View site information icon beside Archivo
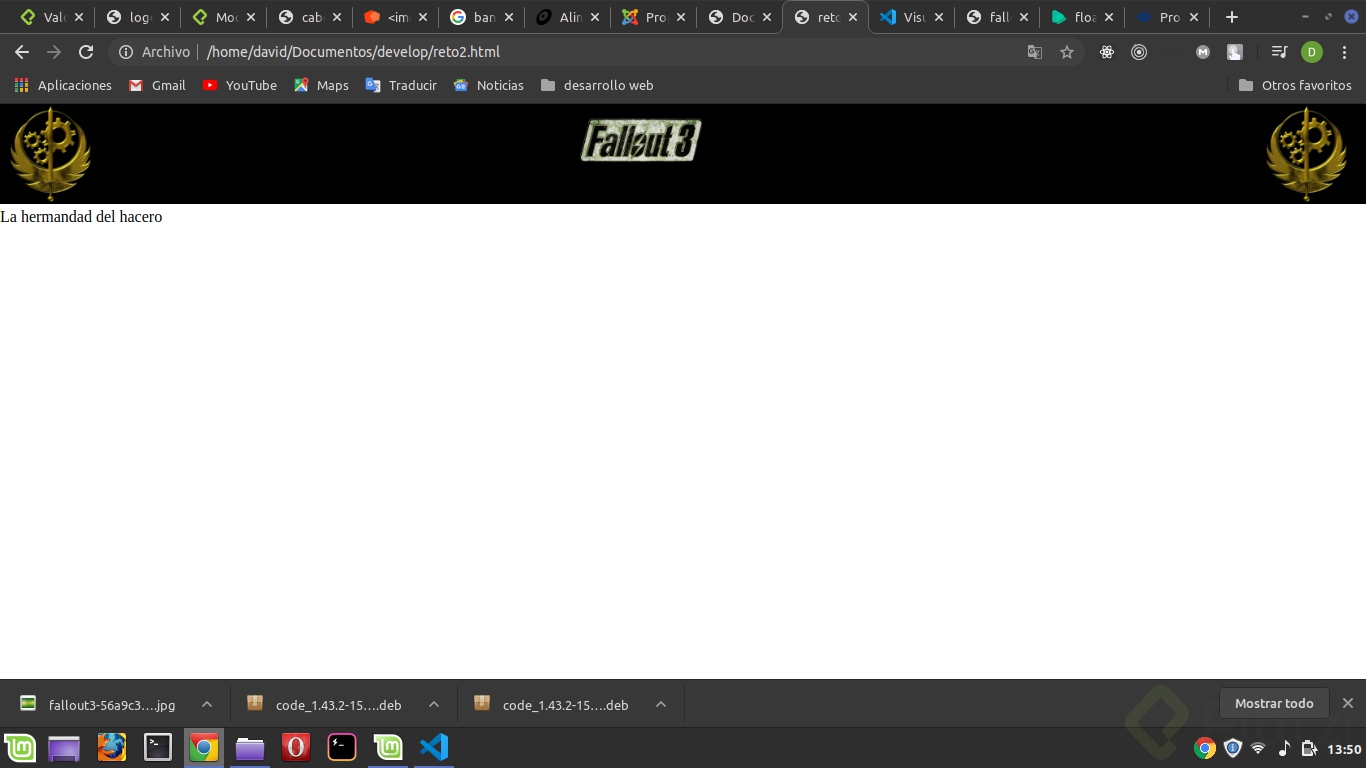The height and width of the screenshot is (768, 1366). click(126, 52)
